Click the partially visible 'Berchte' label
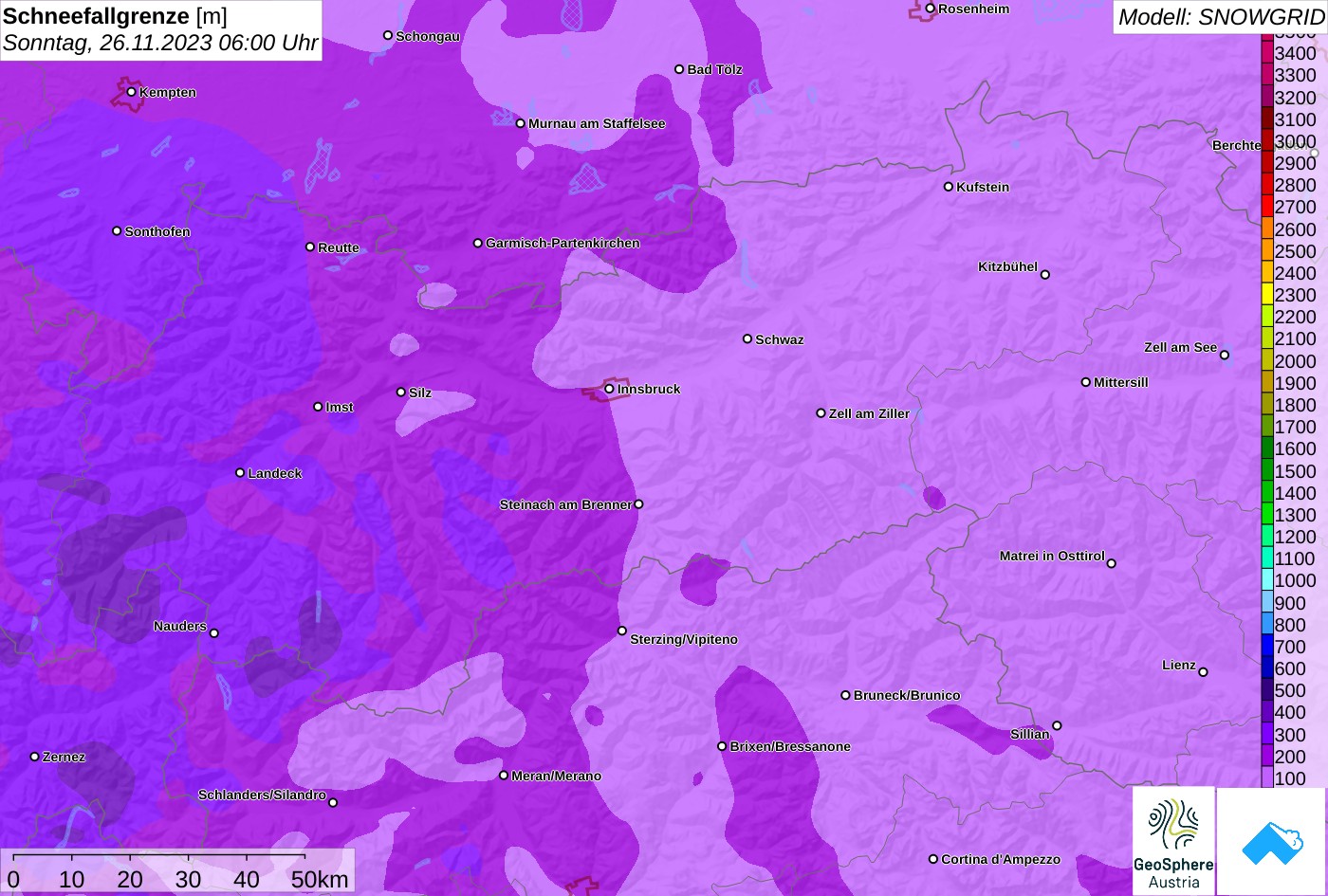Image resolution: width=1328 pixels, height=896 pixels. tap(1237, 145)
